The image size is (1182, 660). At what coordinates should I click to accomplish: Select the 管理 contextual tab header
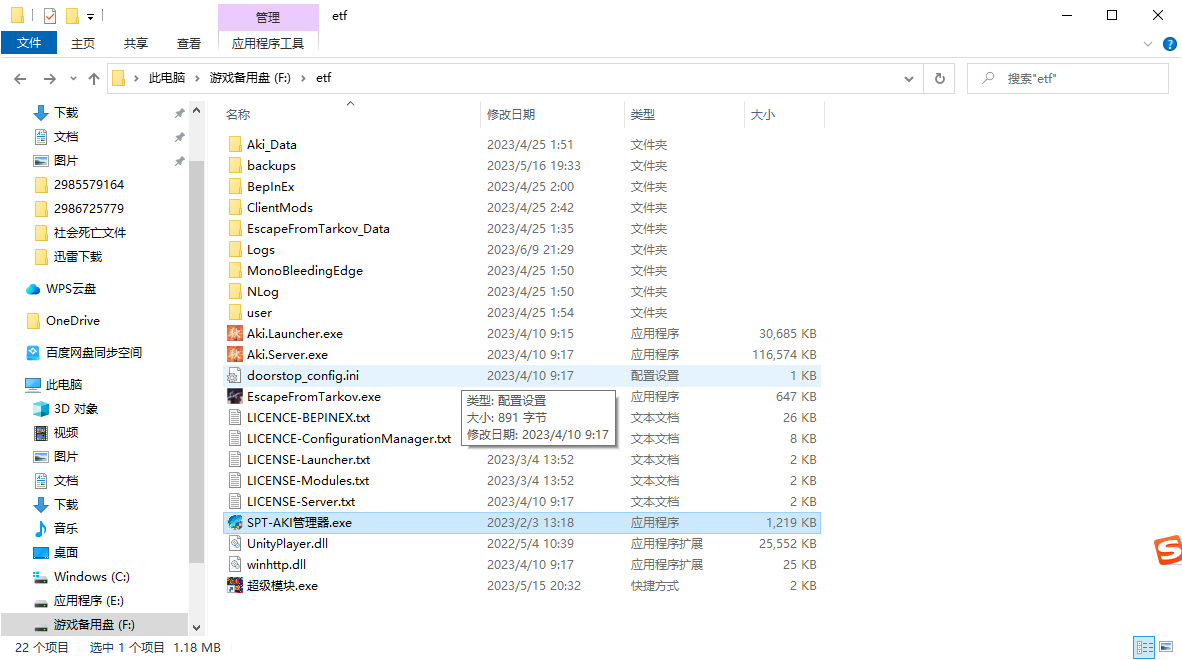(x=268, y=17)
